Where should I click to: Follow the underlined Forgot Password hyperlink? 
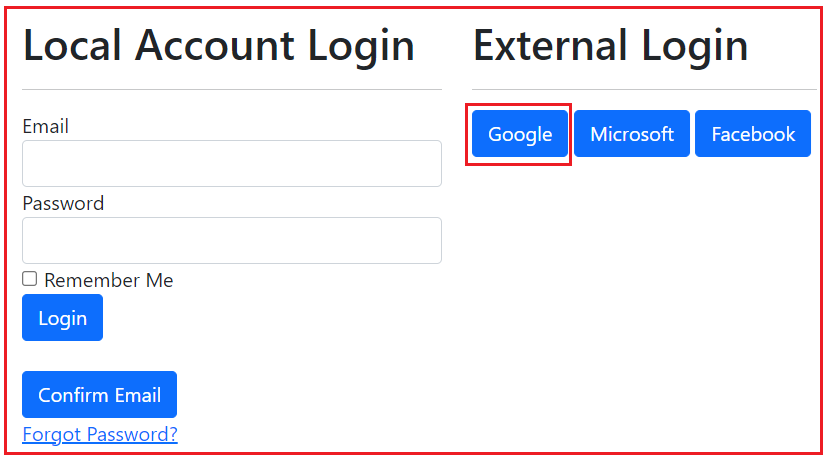coord(100,434)
